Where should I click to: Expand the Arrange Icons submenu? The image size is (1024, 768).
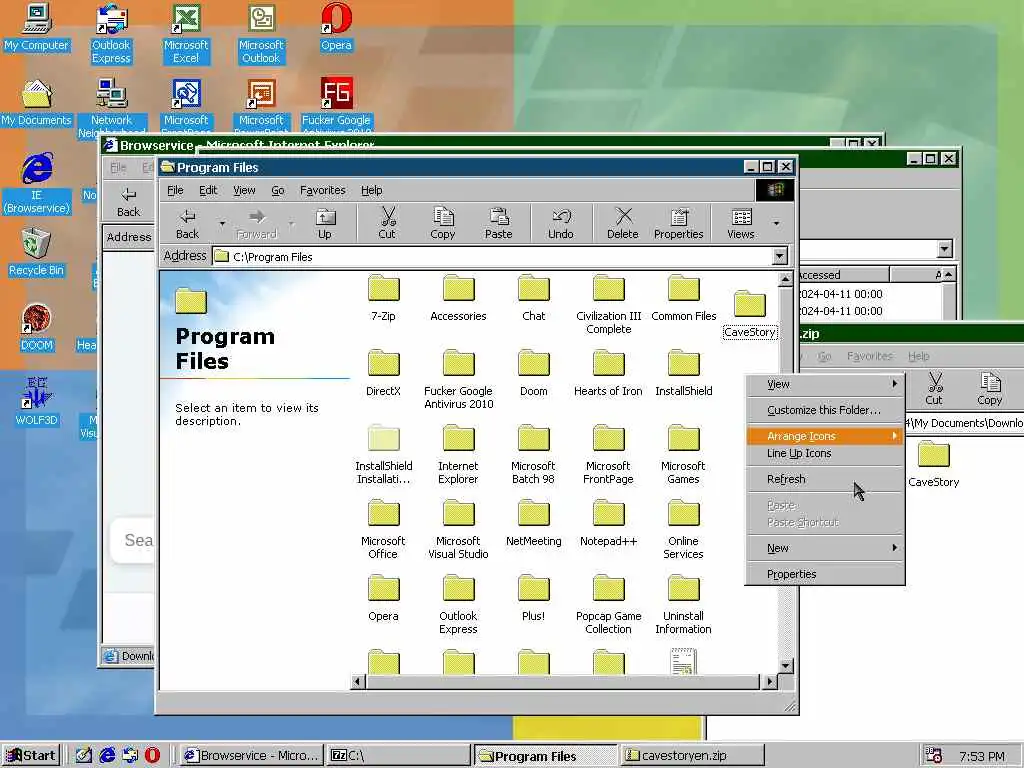pyautogui.click(x=825, y=436)
